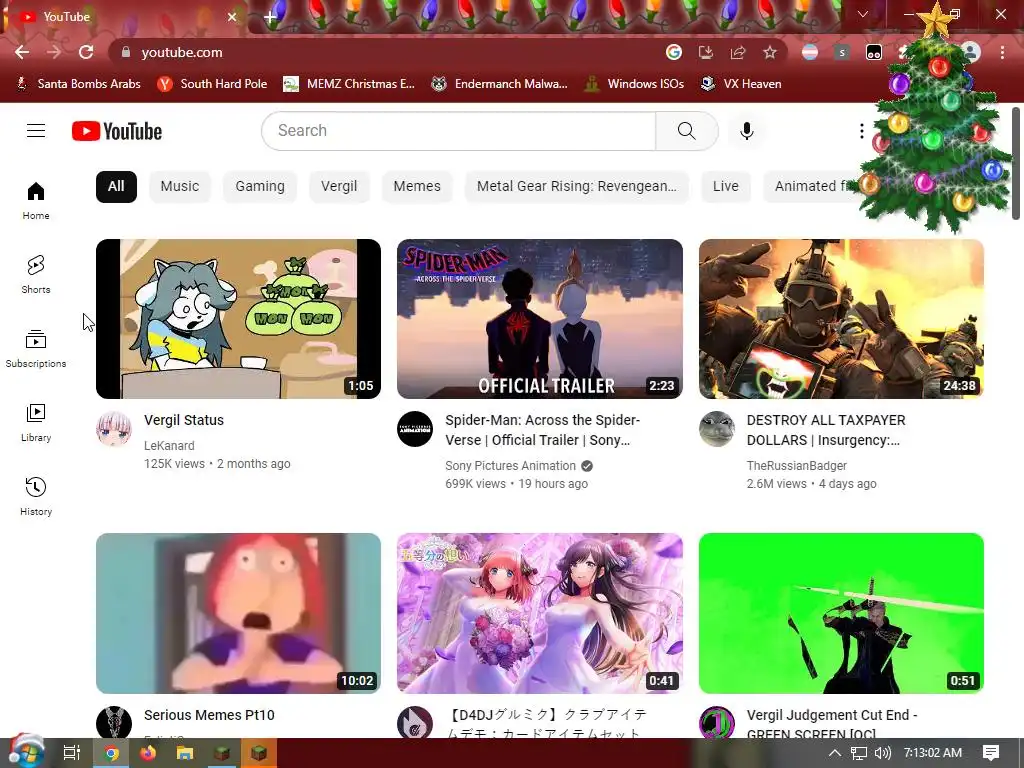1024x768 pixels.
Task: Click the share page icon
Action: pyautogui.click(x=738, y=52)
